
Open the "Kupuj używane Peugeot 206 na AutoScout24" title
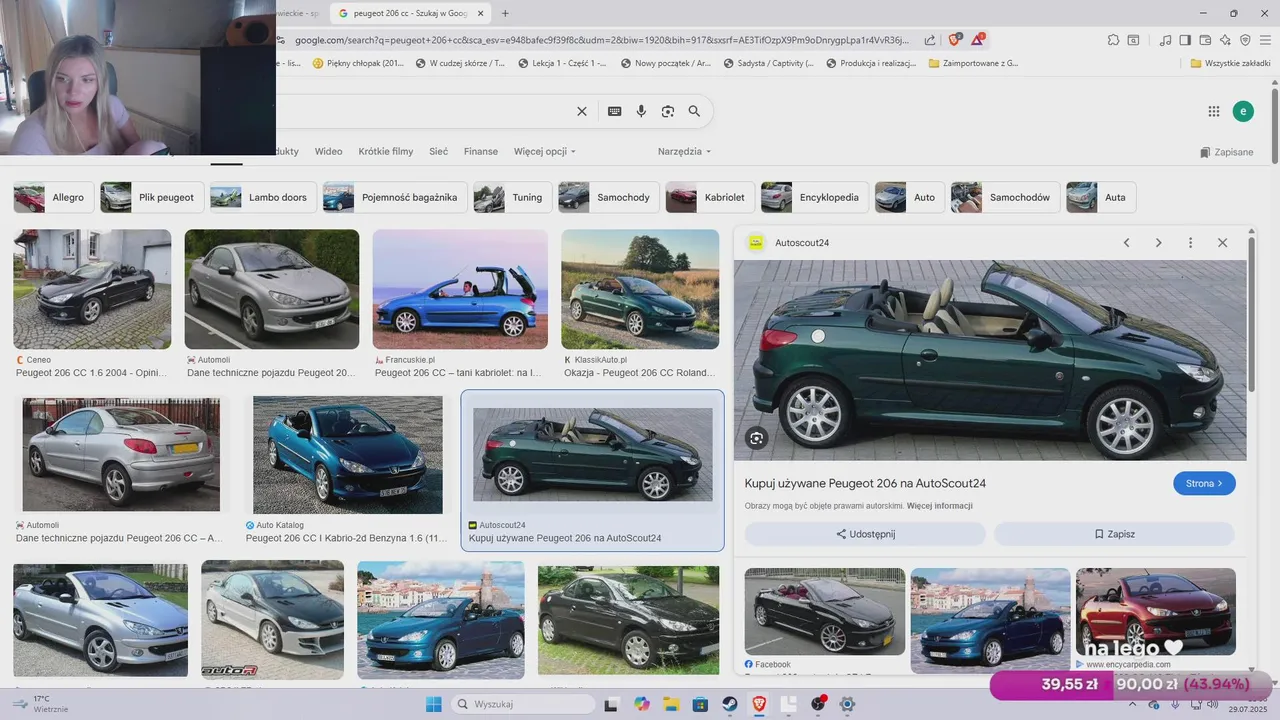865,483
